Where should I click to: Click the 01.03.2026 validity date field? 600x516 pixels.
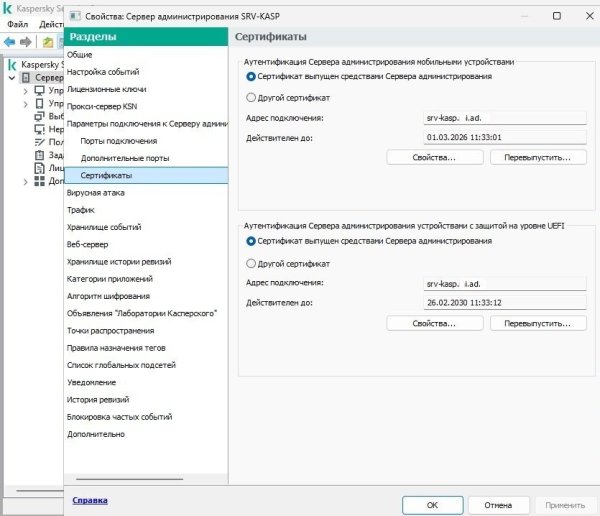505,137
